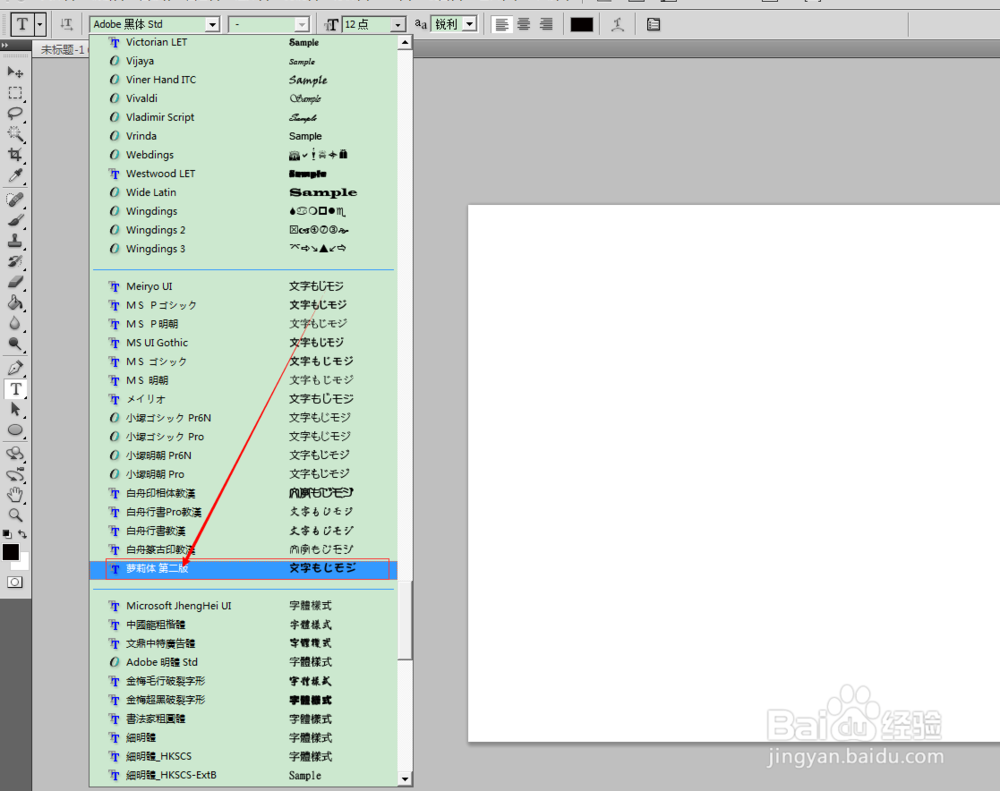The height and width of the screenshot is (791, 1000).
Task: Choose the 細明體_HKSCS-ExtB font
Action: pos(244,775)
